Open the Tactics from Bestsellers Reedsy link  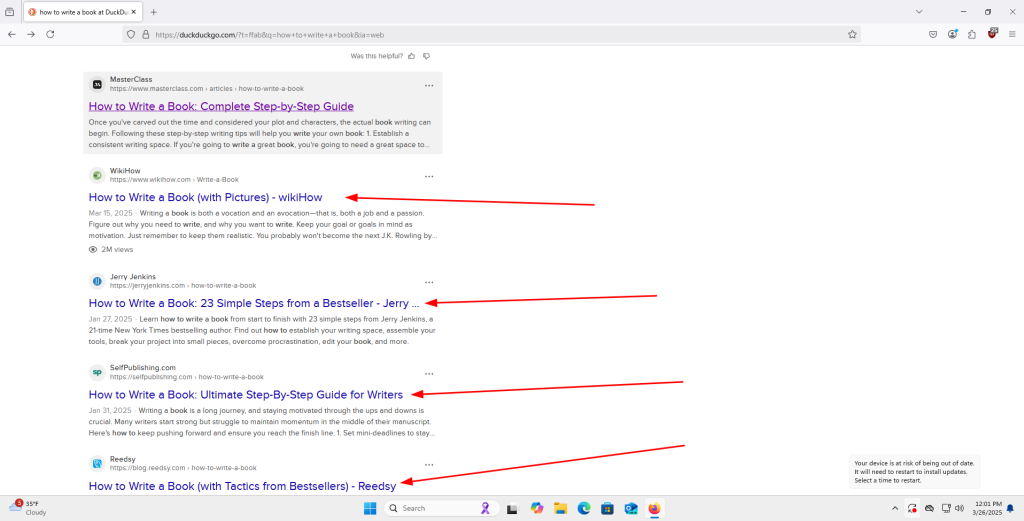242,486
